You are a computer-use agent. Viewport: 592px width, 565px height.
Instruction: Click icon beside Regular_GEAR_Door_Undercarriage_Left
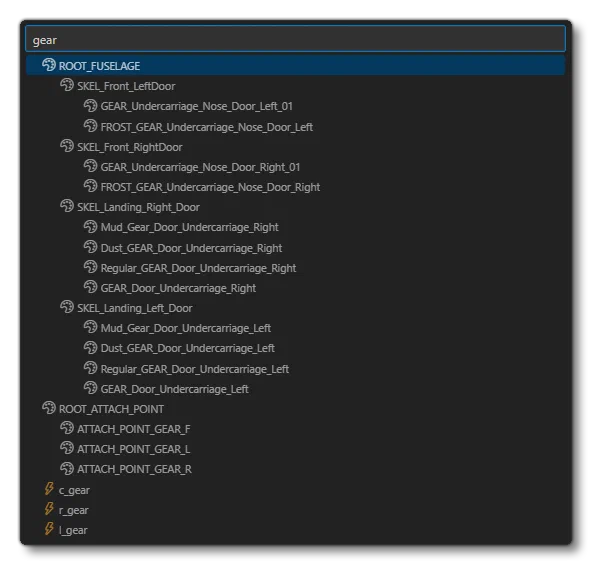pos(90,368)
